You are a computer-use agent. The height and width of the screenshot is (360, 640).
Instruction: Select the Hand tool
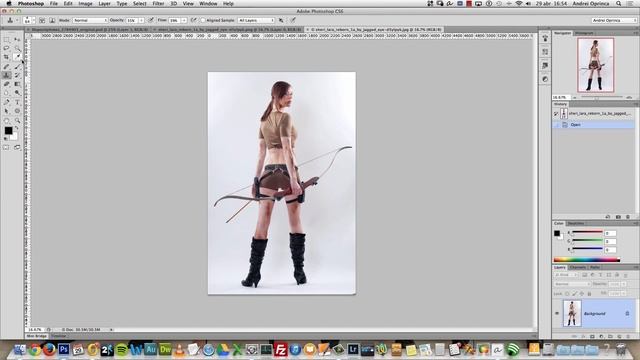7,120
